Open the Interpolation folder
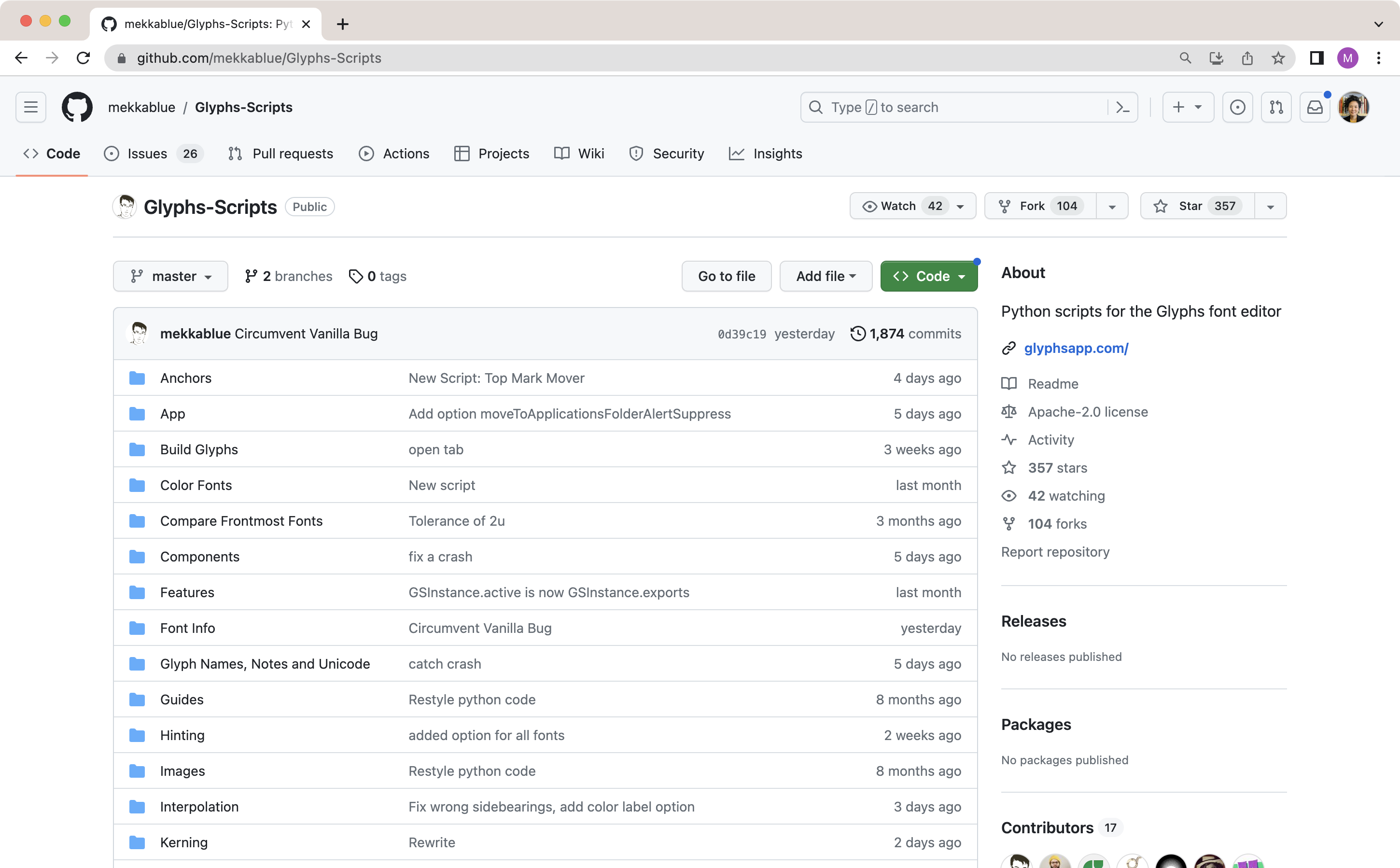The image size is (1400, 868). (198, 807)
